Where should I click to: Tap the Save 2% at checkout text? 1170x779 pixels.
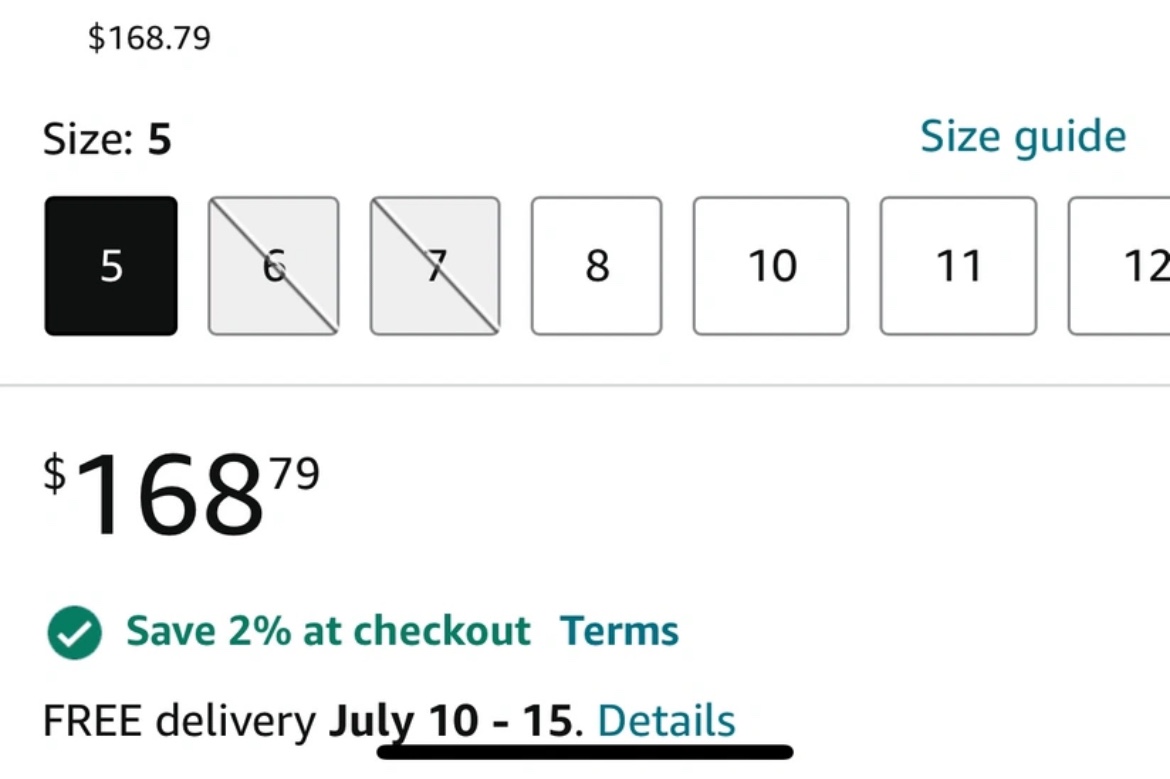click(x=328, y=631)
